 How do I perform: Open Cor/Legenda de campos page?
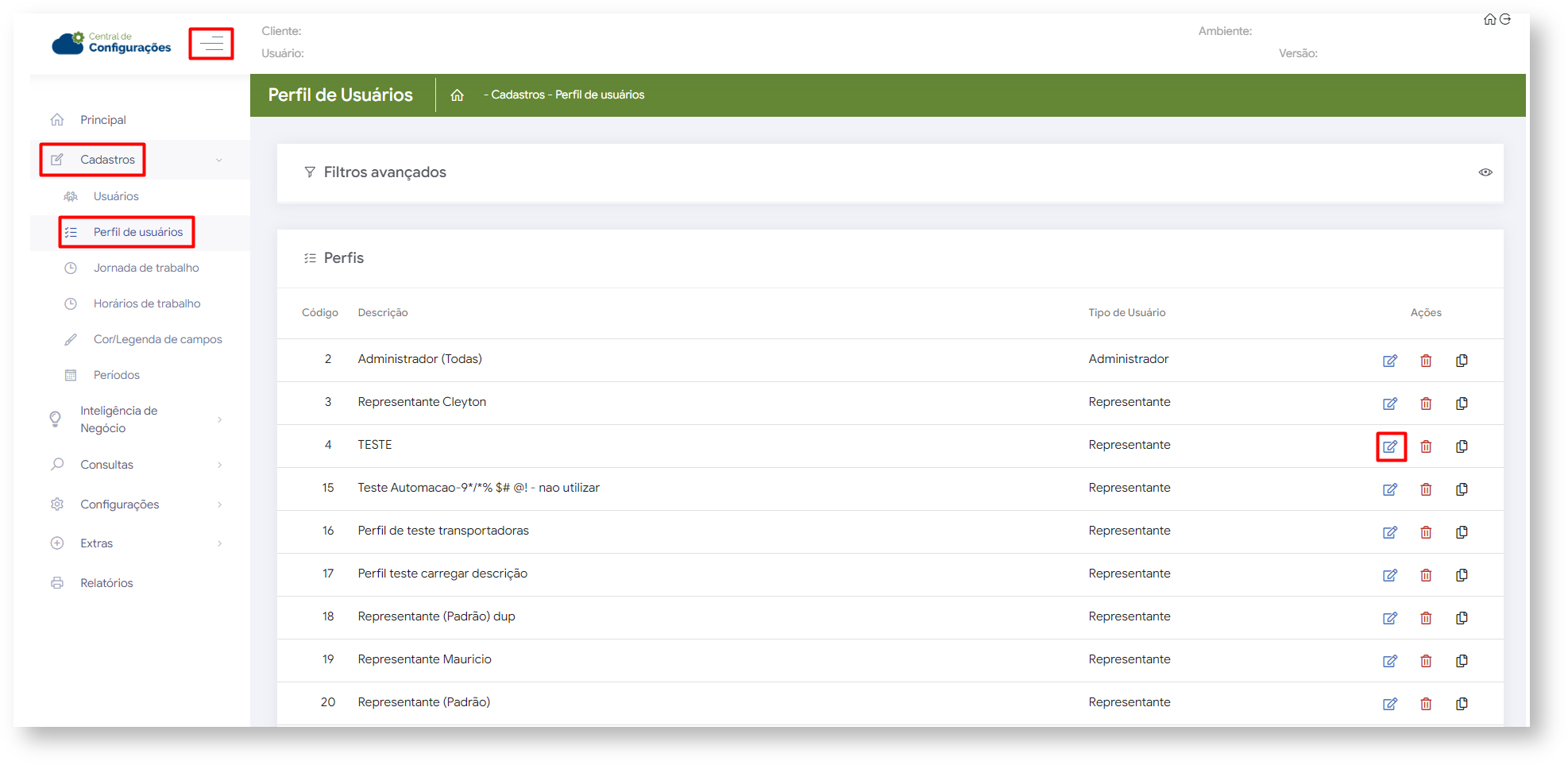157,339
